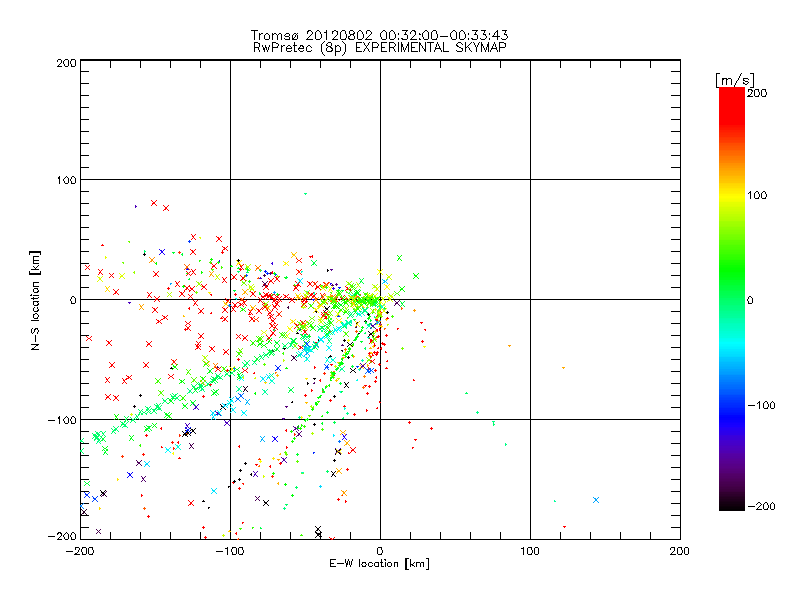Click the lone light-blue cross marker in the lower-right plot quadrant
This screenshot has width=800, height=600.
(x=596, y=500)
